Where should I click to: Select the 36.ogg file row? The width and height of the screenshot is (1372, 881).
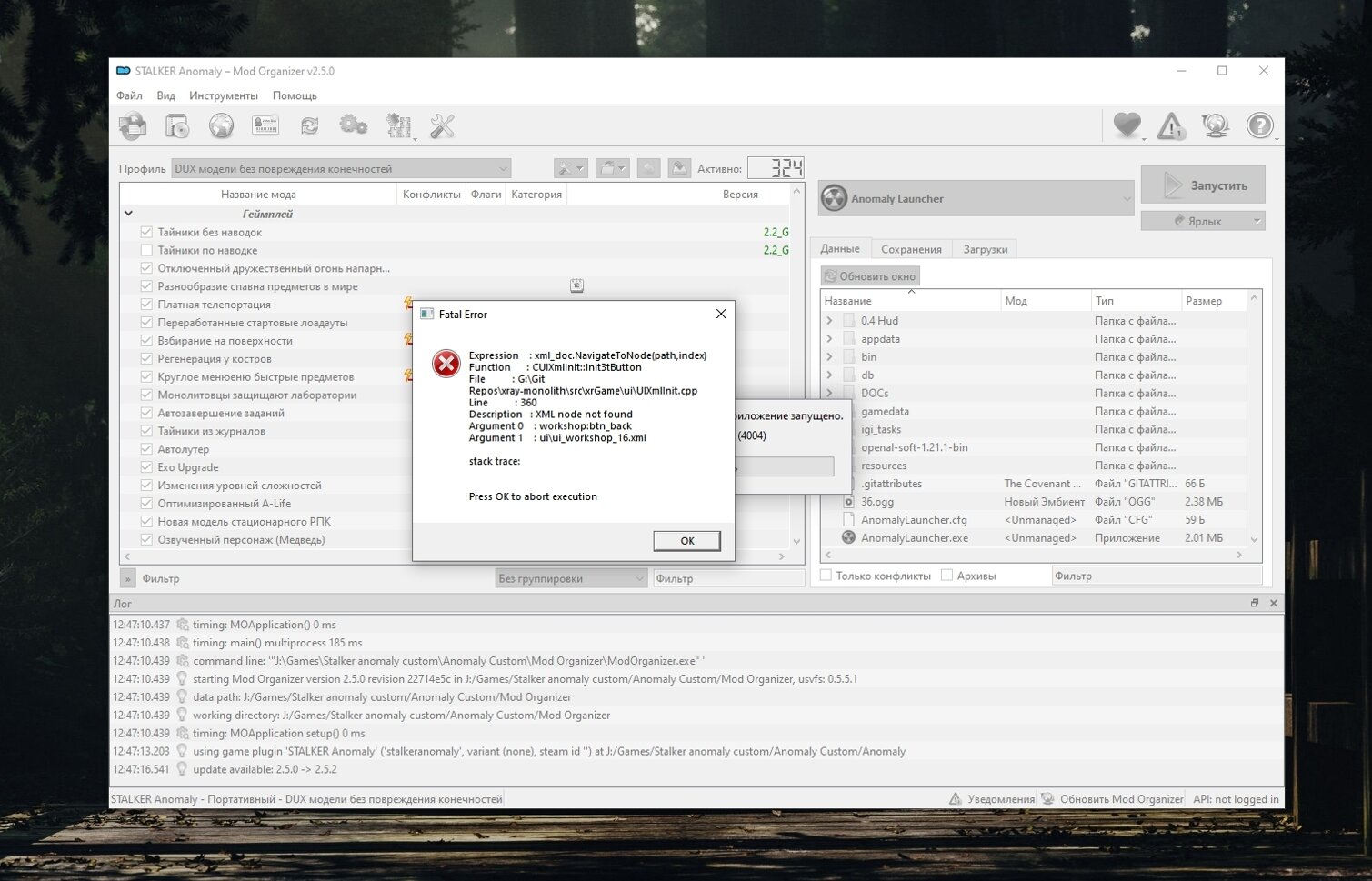click(x=1033, y=502)
